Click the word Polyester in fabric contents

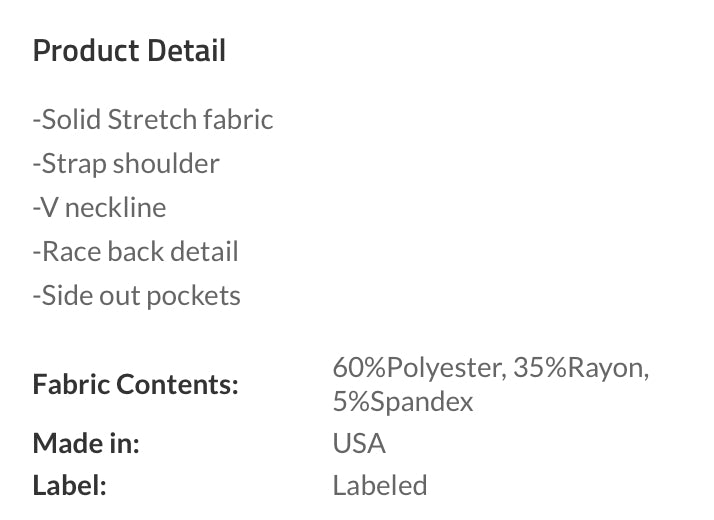point(447,367)
